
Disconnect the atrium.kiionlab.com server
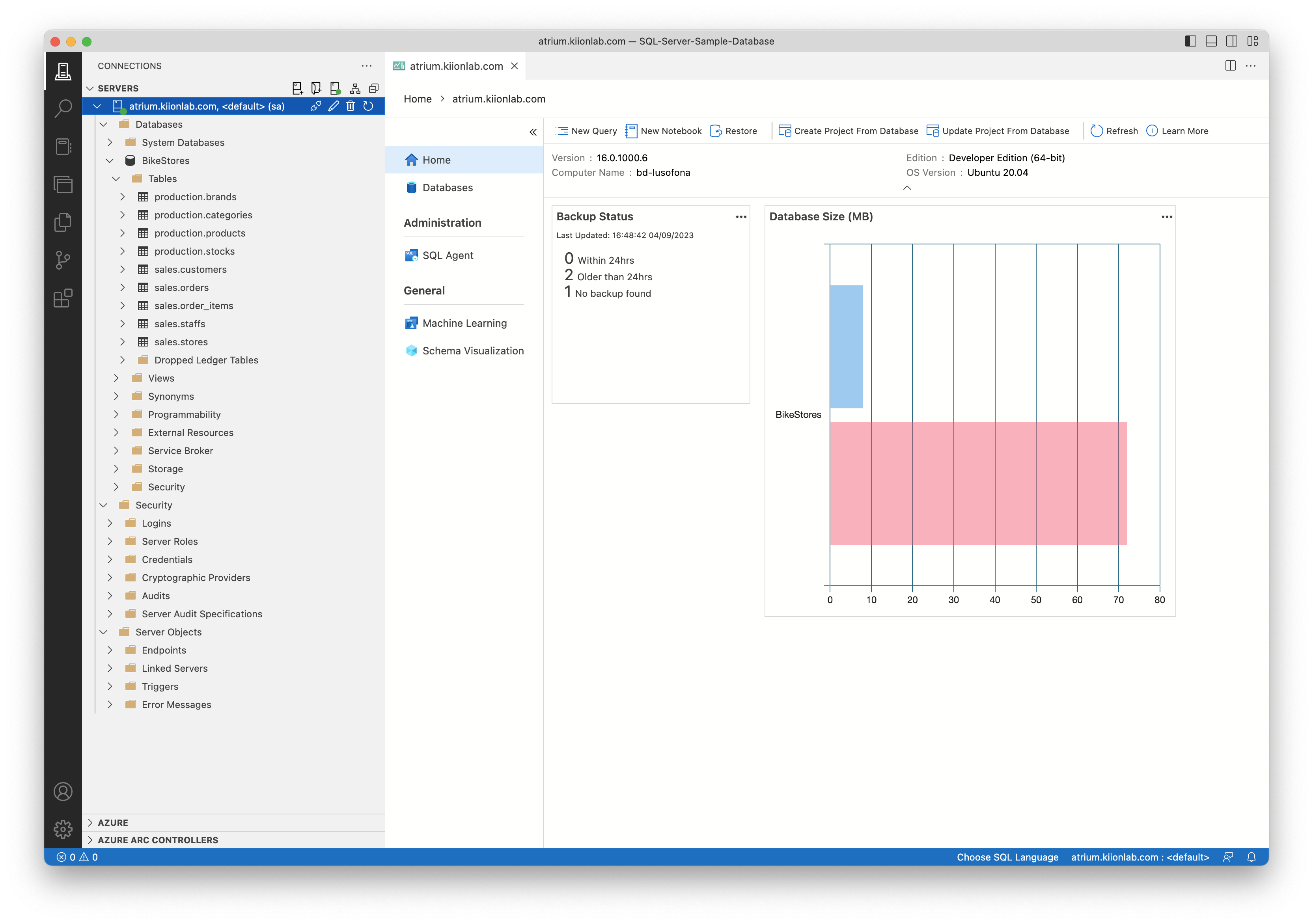[316, 106]
